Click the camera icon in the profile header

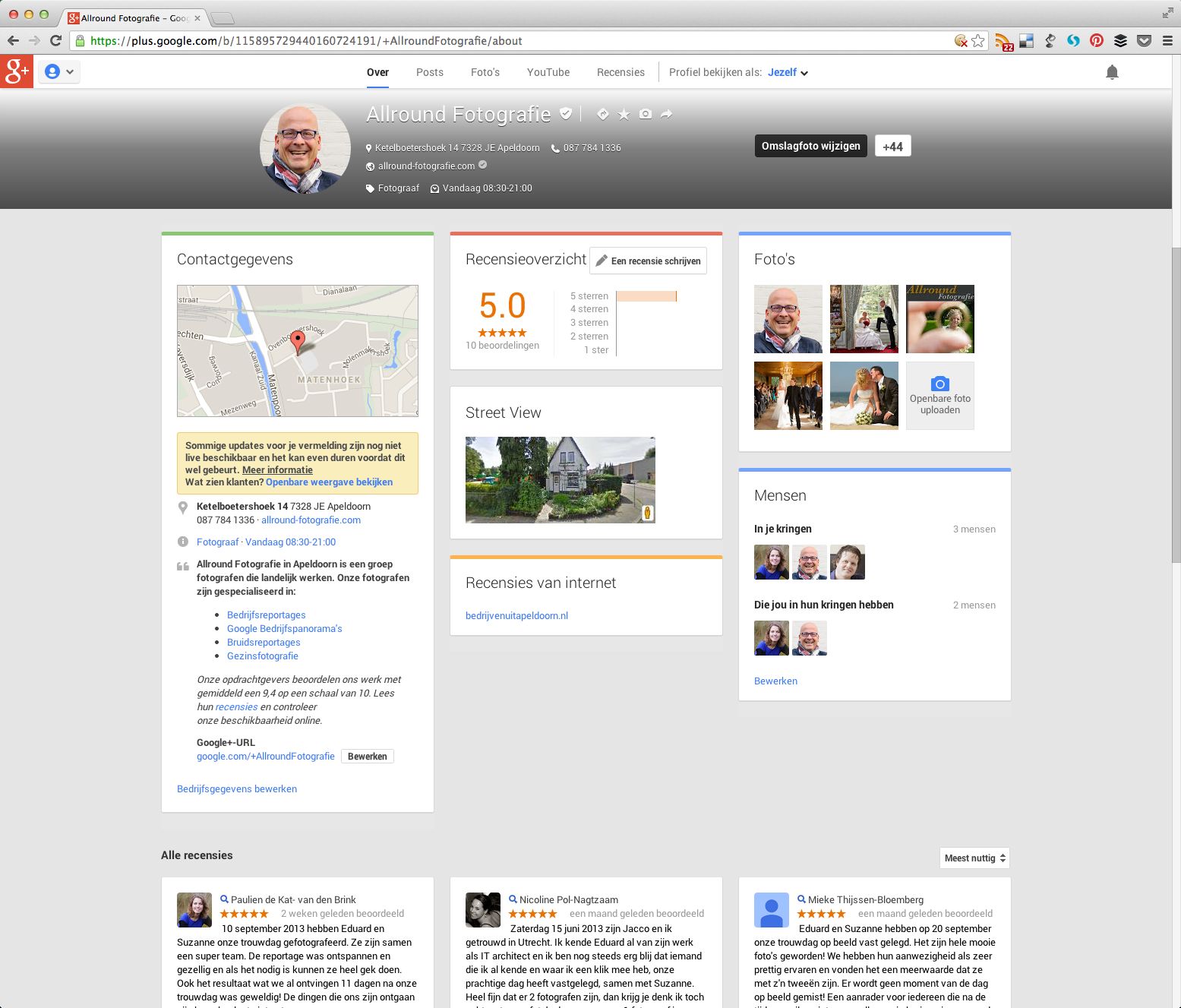click(x=645, y=114)
